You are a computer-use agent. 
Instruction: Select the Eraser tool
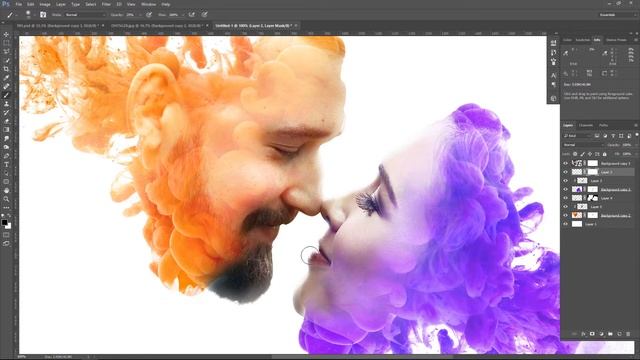6,121
